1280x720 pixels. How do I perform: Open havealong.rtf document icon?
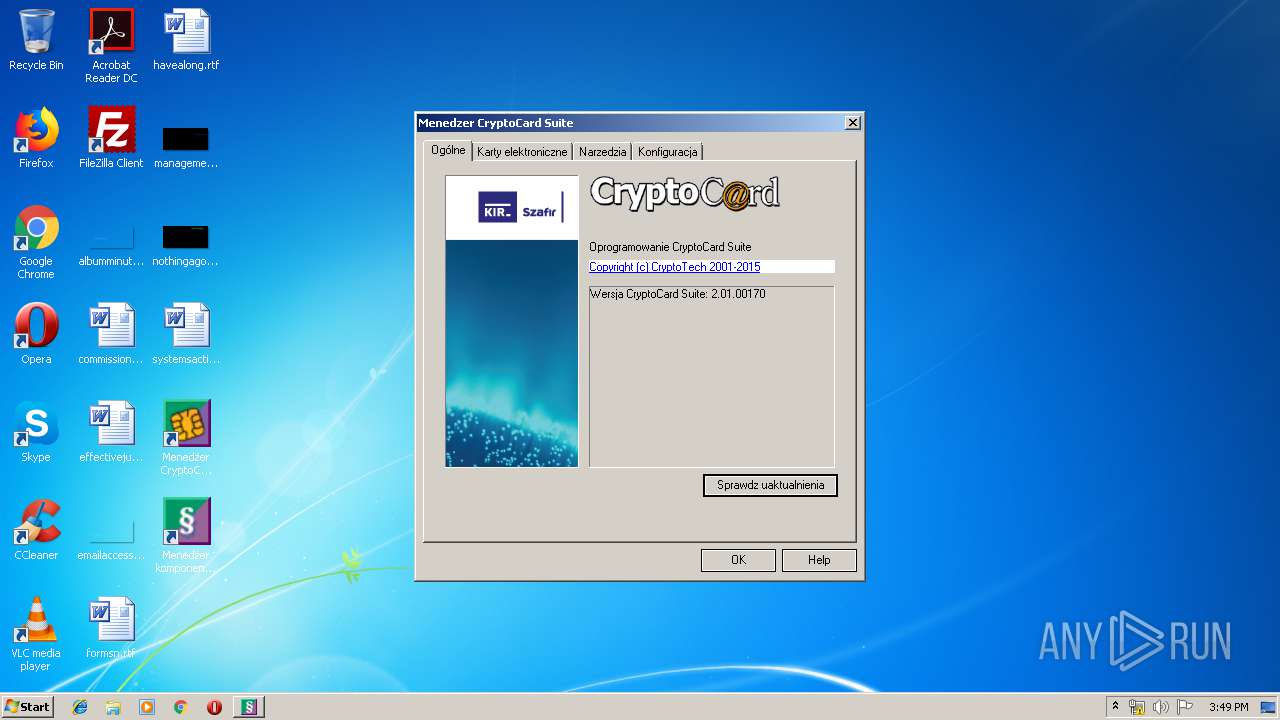click(x=186, y=41)
